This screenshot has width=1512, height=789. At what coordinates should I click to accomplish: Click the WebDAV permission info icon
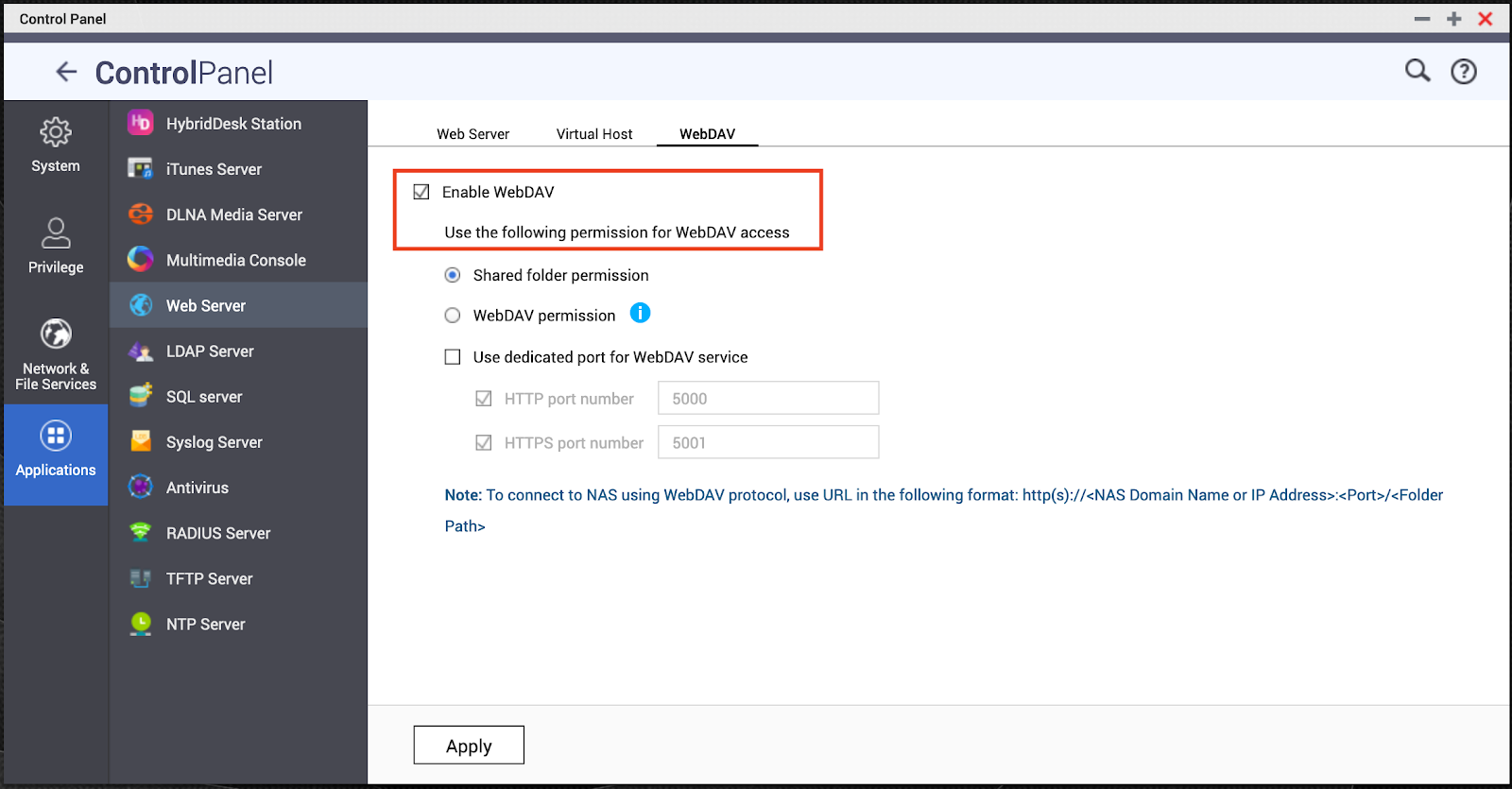point(640,313)
